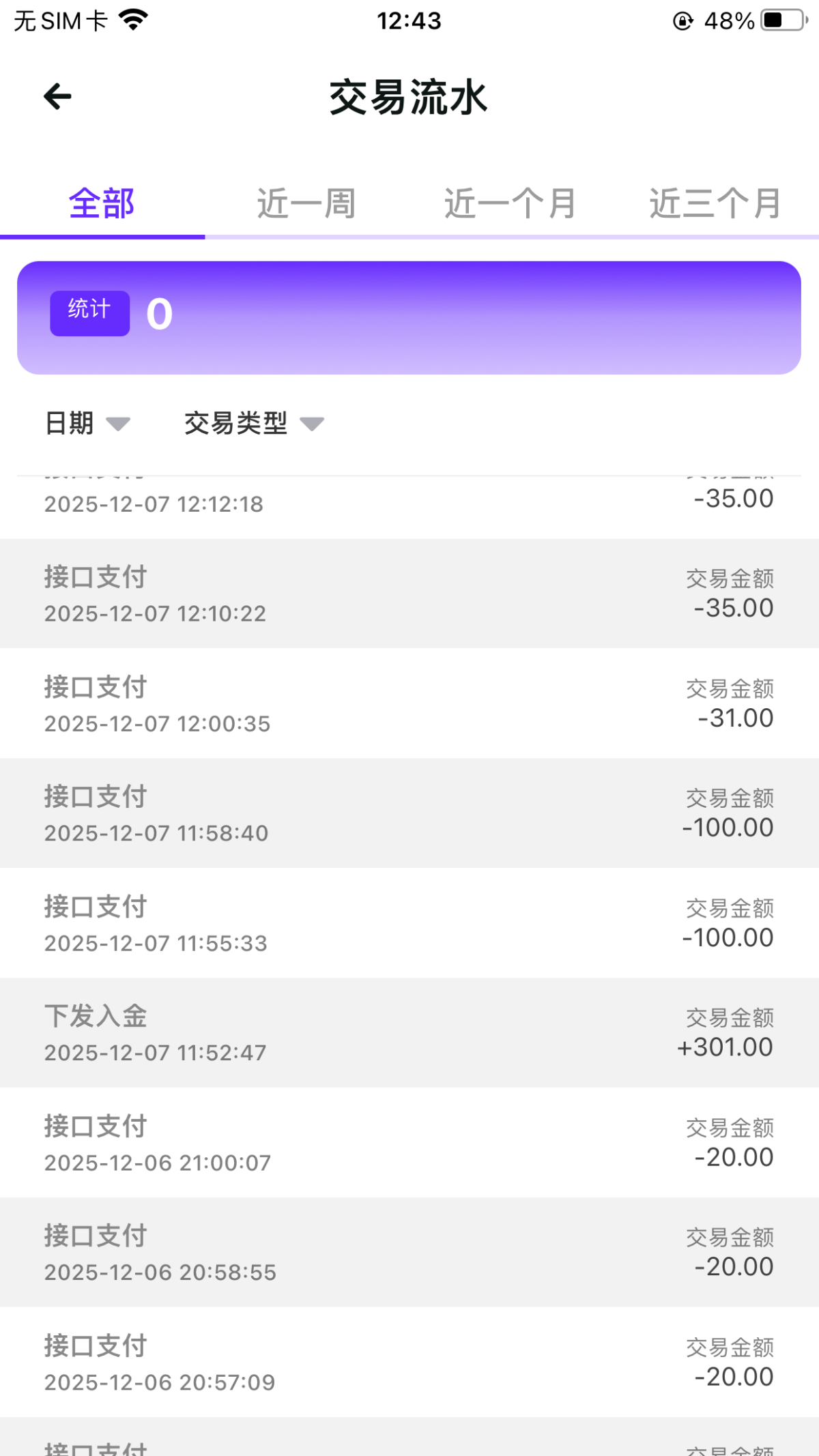Open the transaction at 2025-12-06 21:00:07
The image size is (819, 1456).
click(x=409, y=1143)
